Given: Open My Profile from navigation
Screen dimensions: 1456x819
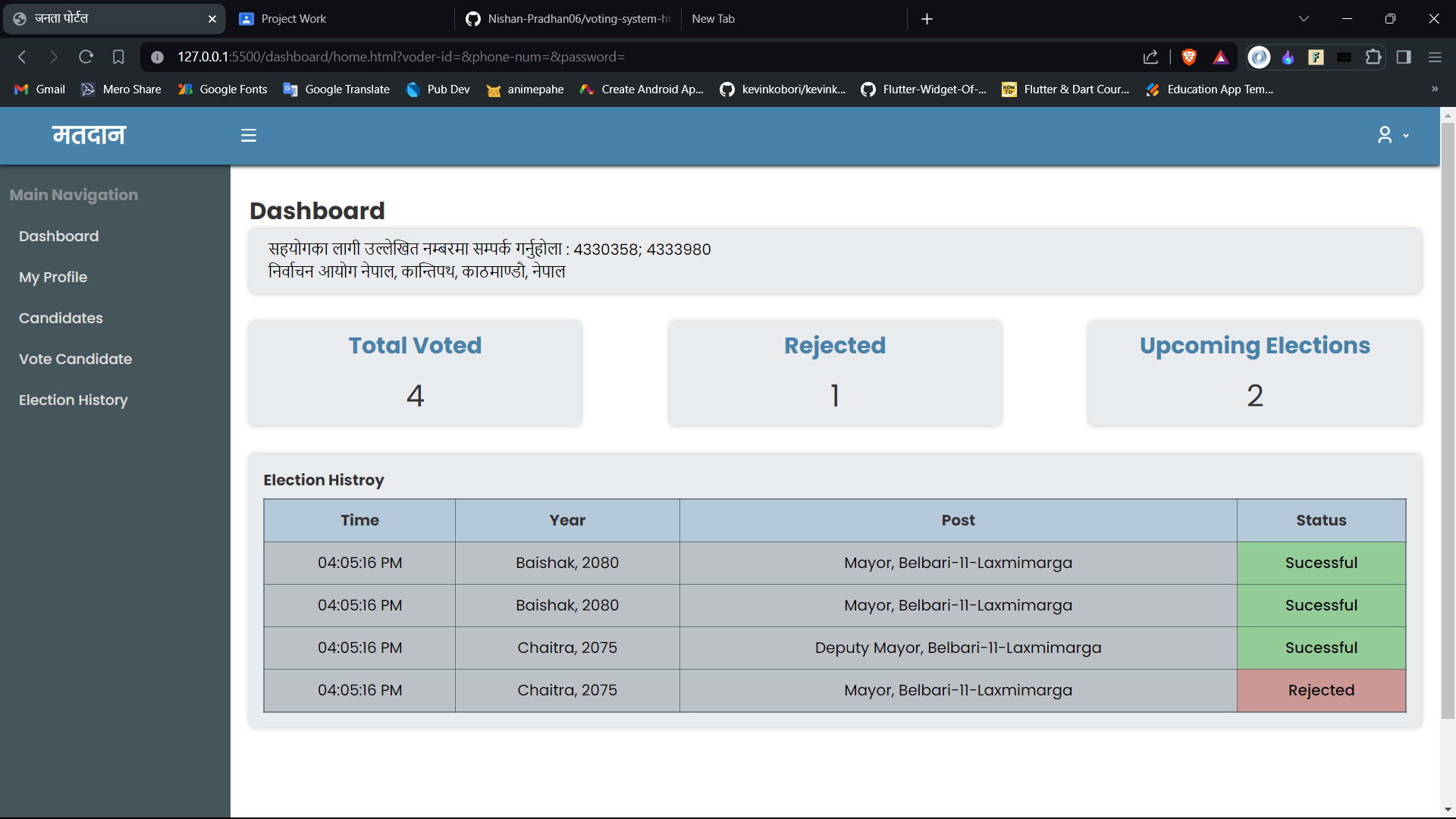Looking at the screenshot, I should point(53,277).
